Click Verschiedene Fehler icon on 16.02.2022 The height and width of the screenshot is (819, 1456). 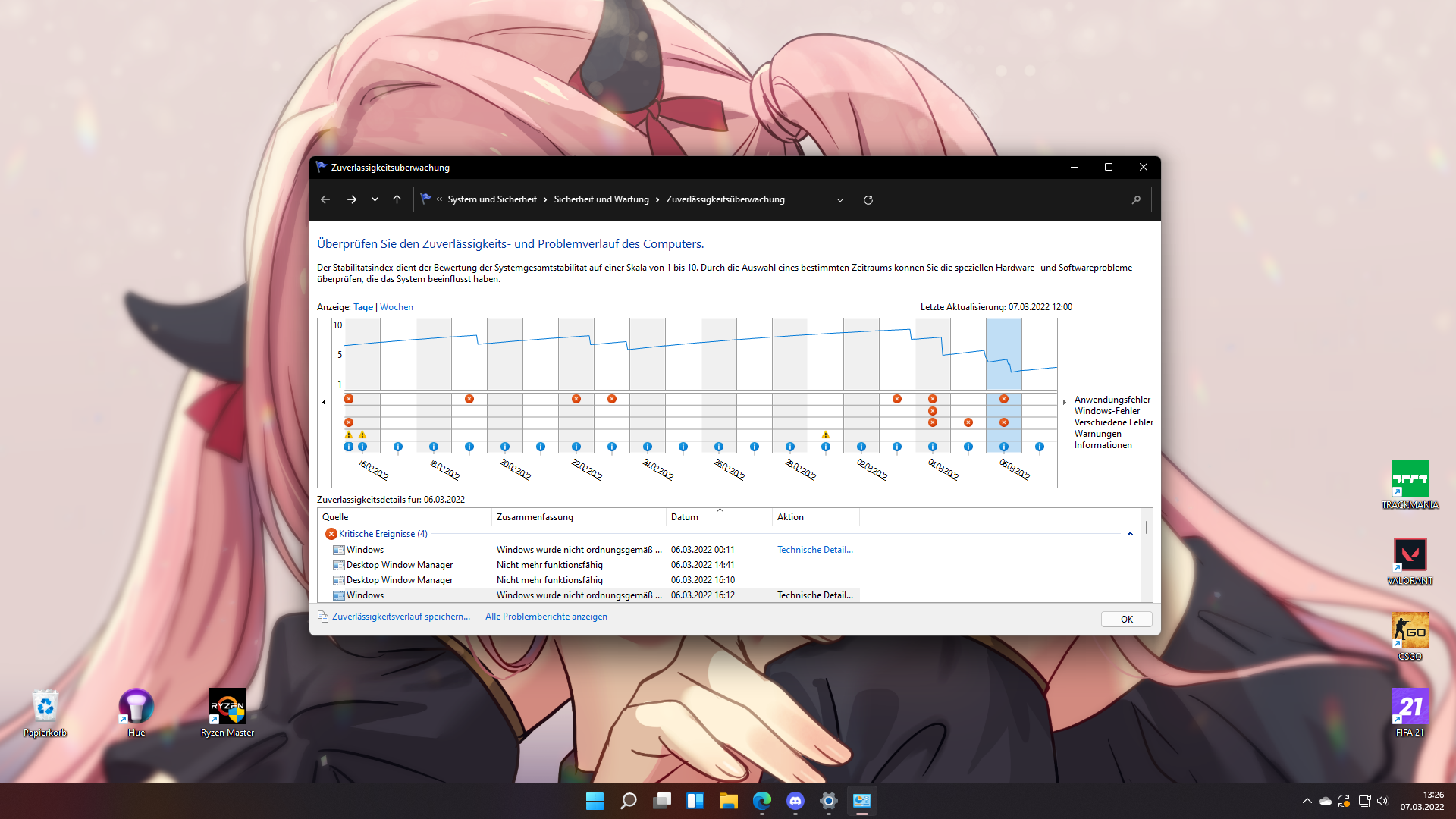[349, 422]
